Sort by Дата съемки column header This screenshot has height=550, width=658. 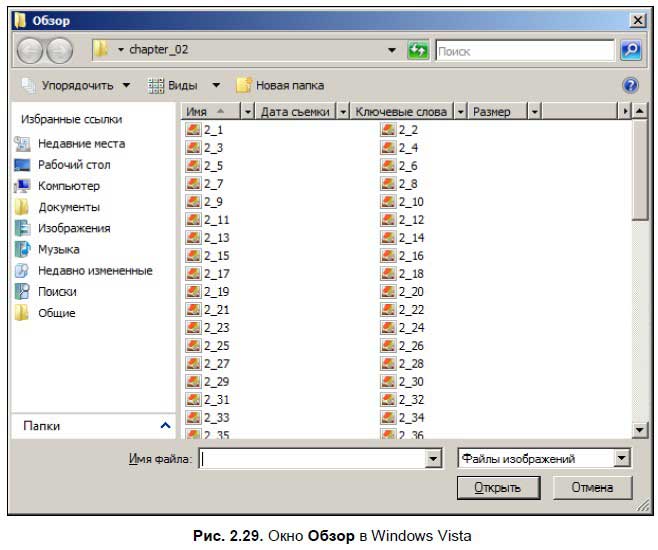click(295, 112)
